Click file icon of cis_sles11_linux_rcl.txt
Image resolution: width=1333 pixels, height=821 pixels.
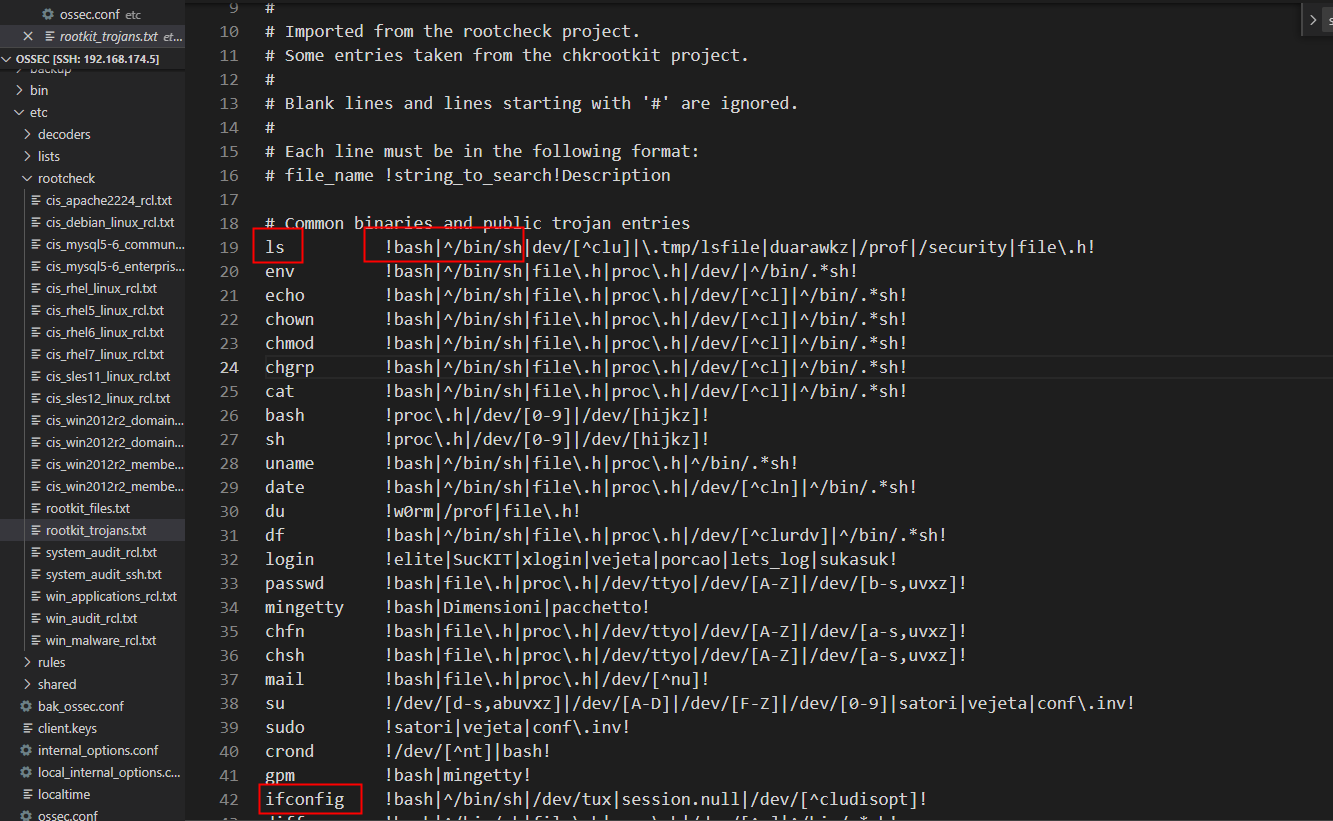[35, 376]
